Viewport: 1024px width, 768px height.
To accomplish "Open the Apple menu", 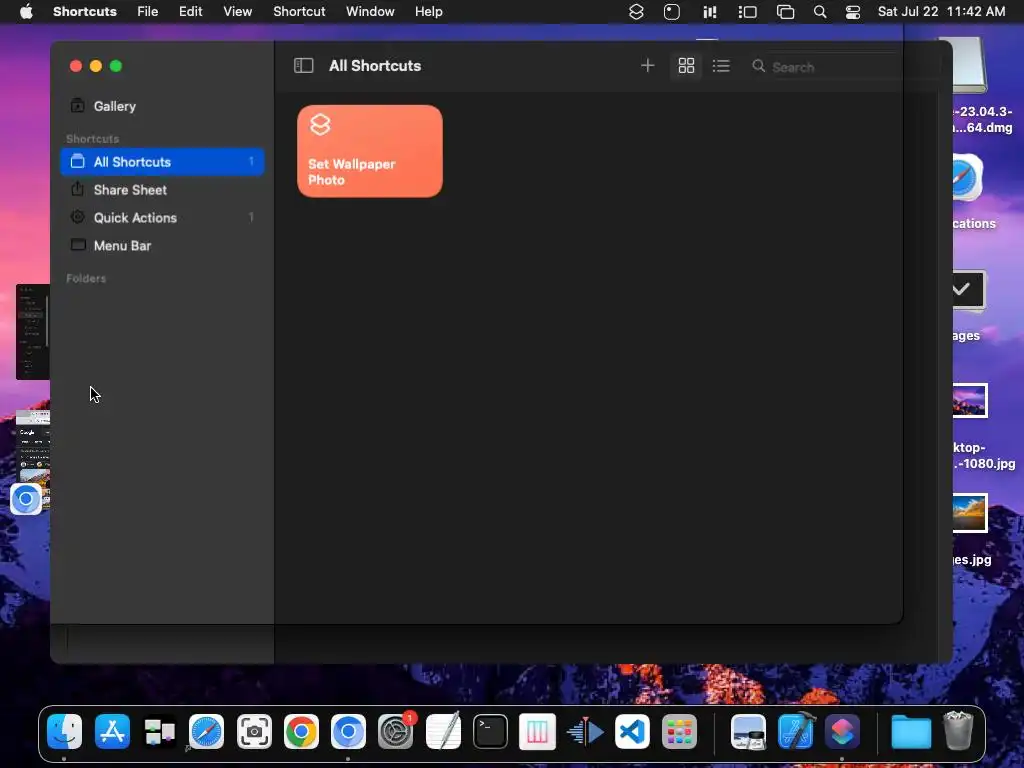I will (x=26, y=11).
